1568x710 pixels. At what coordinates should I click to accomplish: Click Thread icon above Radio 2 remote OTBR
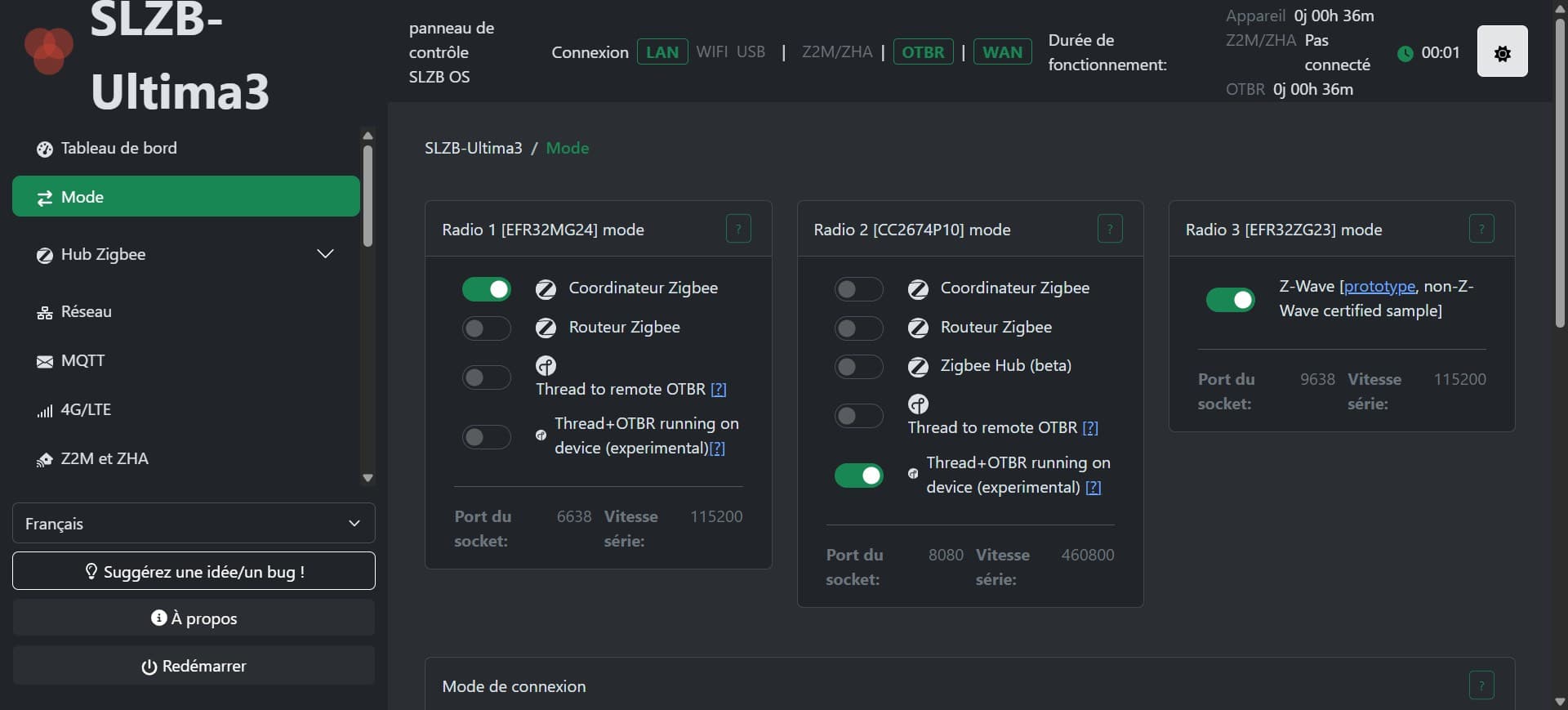[x=918, y=404]
